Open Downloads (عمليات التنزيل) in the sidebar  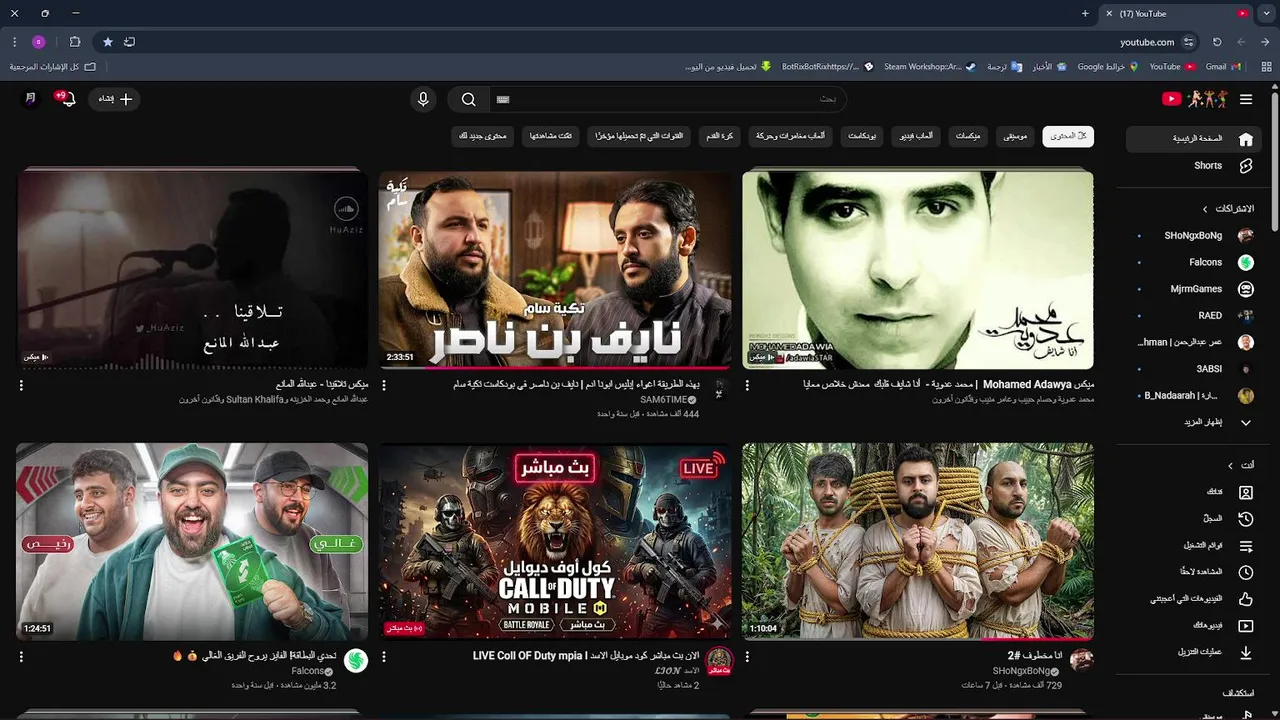(1190, 652)
